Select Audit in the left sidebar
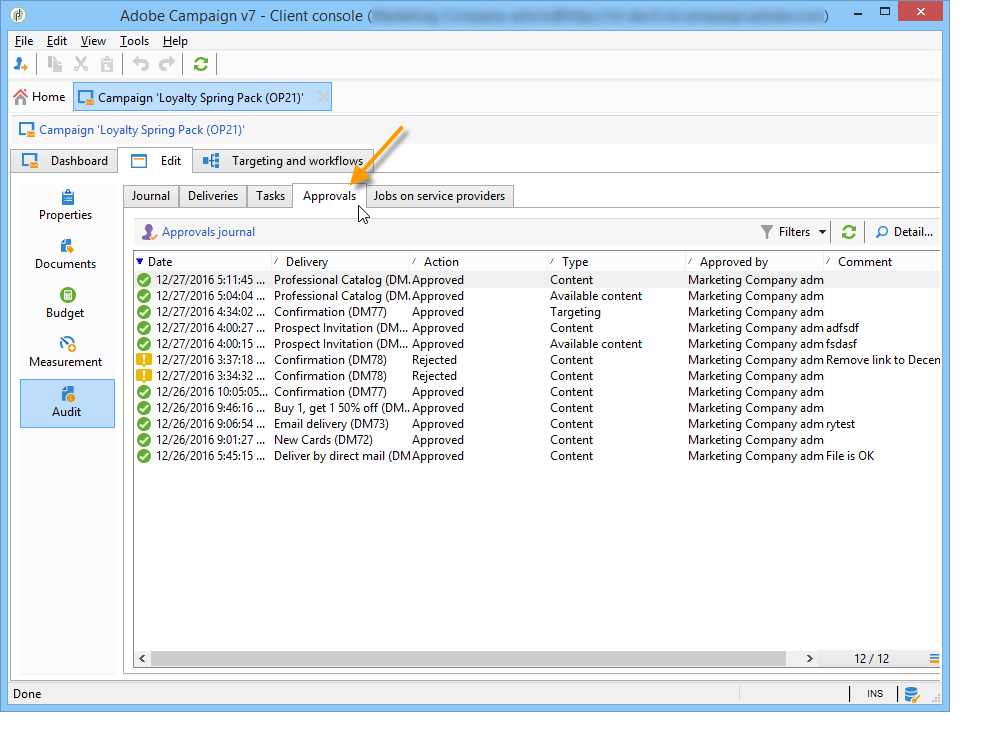The width and height of the screenshot is (981, 746). click(67, 403)
